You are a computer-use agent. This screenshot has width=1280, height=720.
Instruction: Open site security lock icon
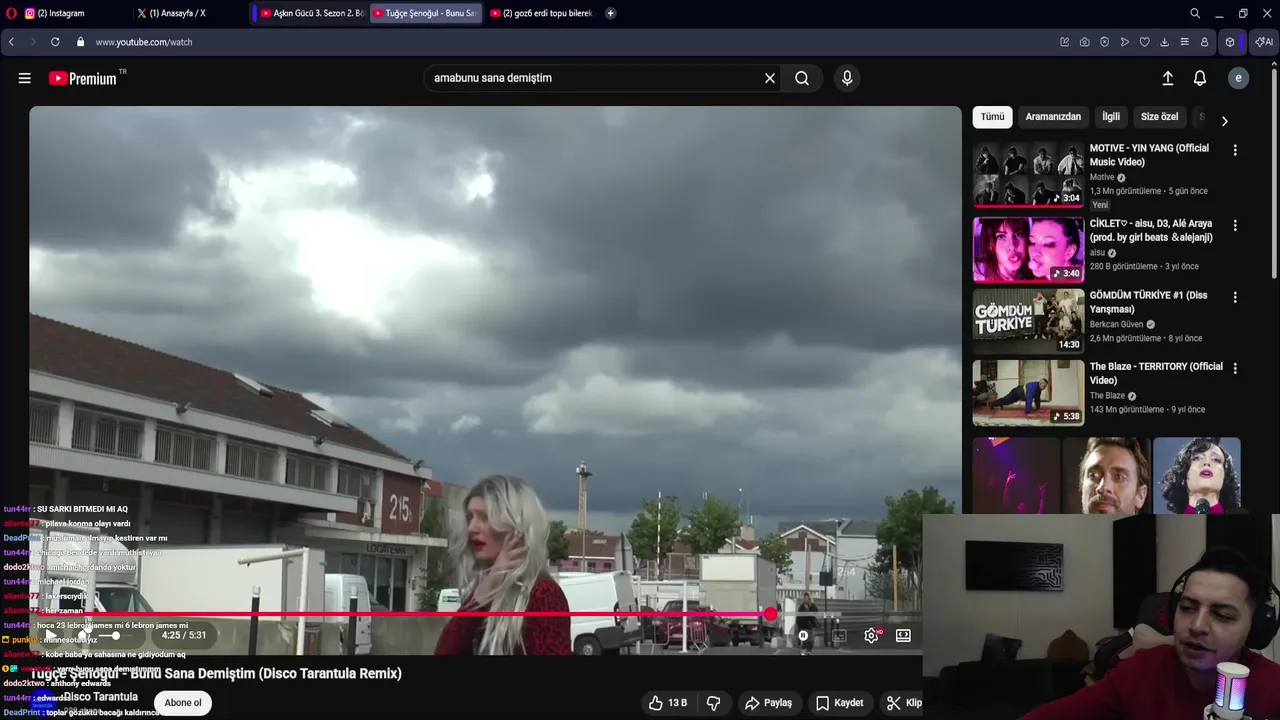click(80, 42)
